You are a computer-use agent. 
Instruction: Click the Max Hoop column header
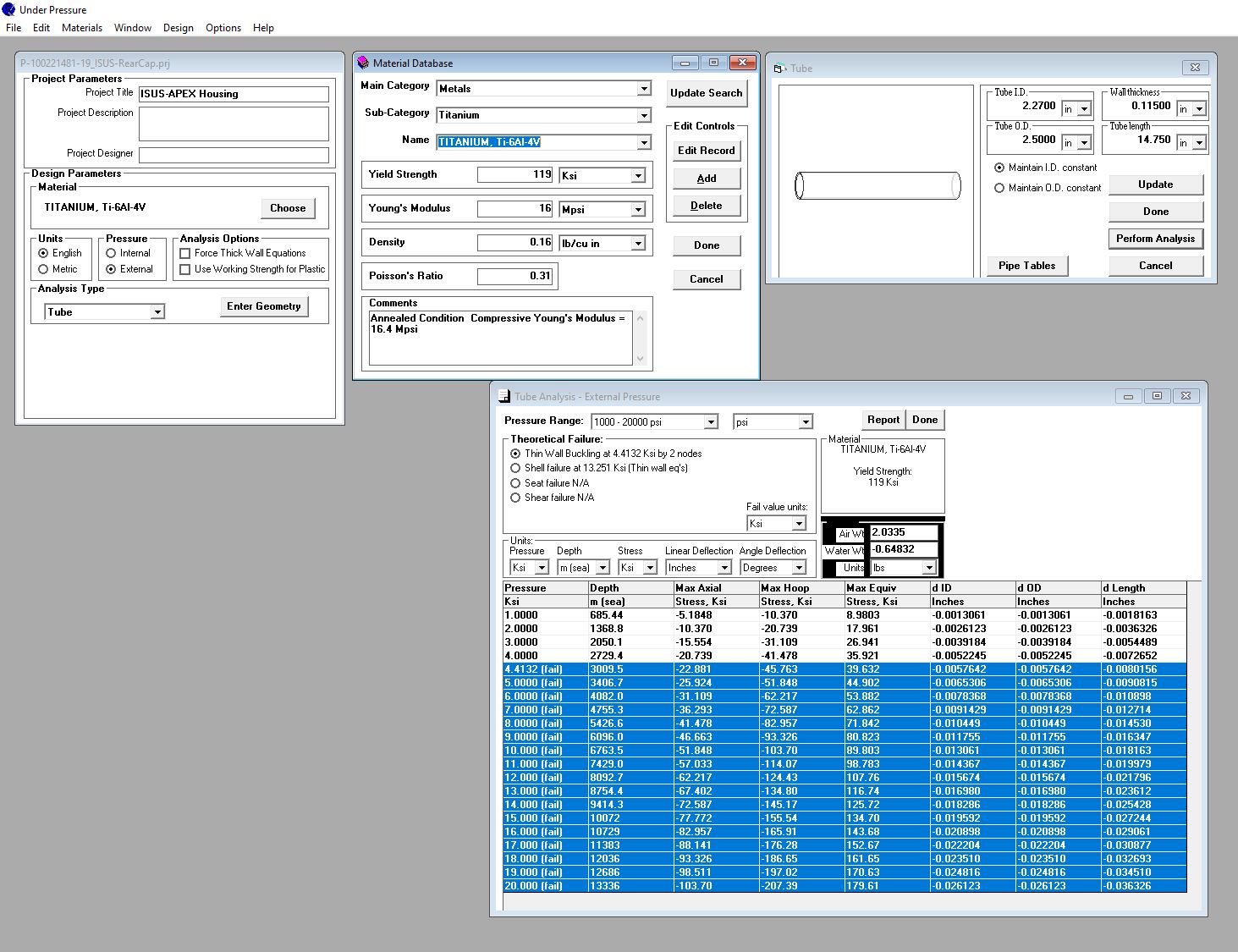(801, 588)
